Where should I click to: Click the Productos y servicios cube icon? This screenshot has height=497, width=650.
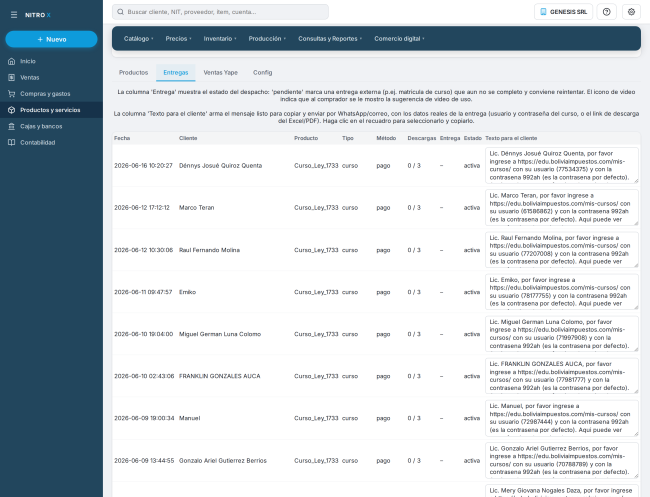pyautogui.click(x=12, y=110)
